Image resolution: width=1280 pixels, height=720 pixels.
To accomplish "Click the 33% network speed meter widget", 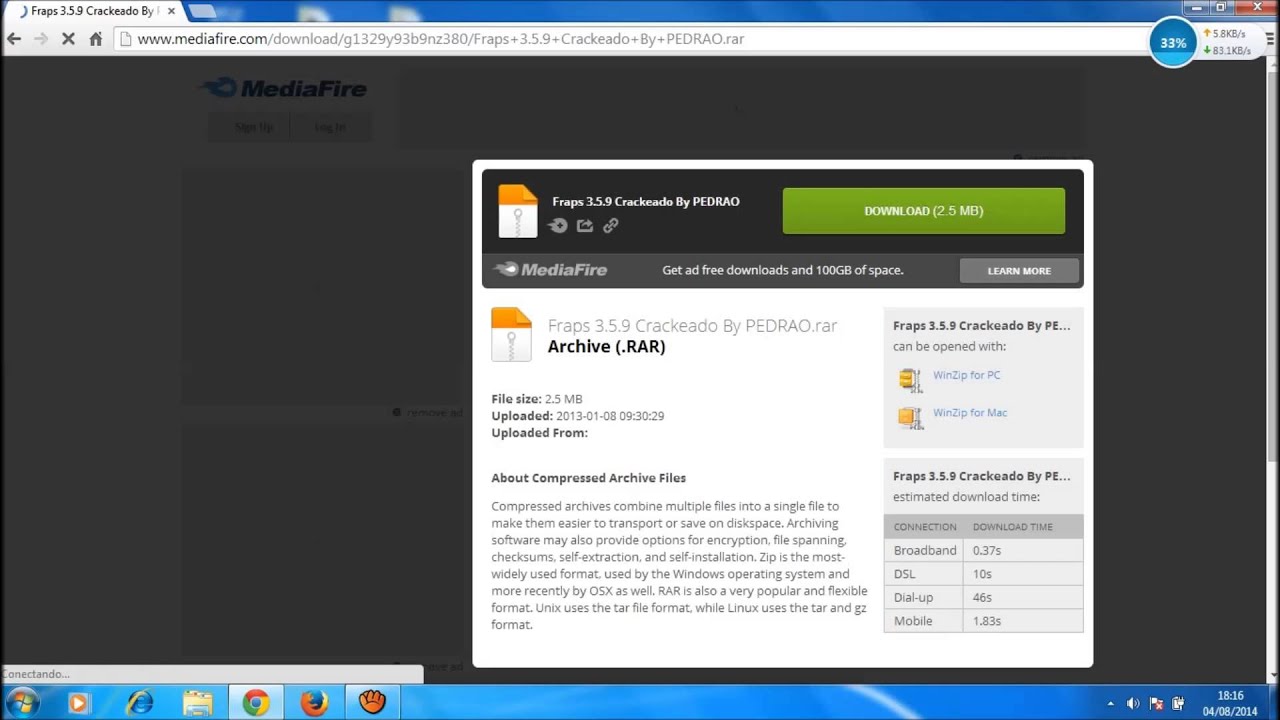I will [1173, 43].
